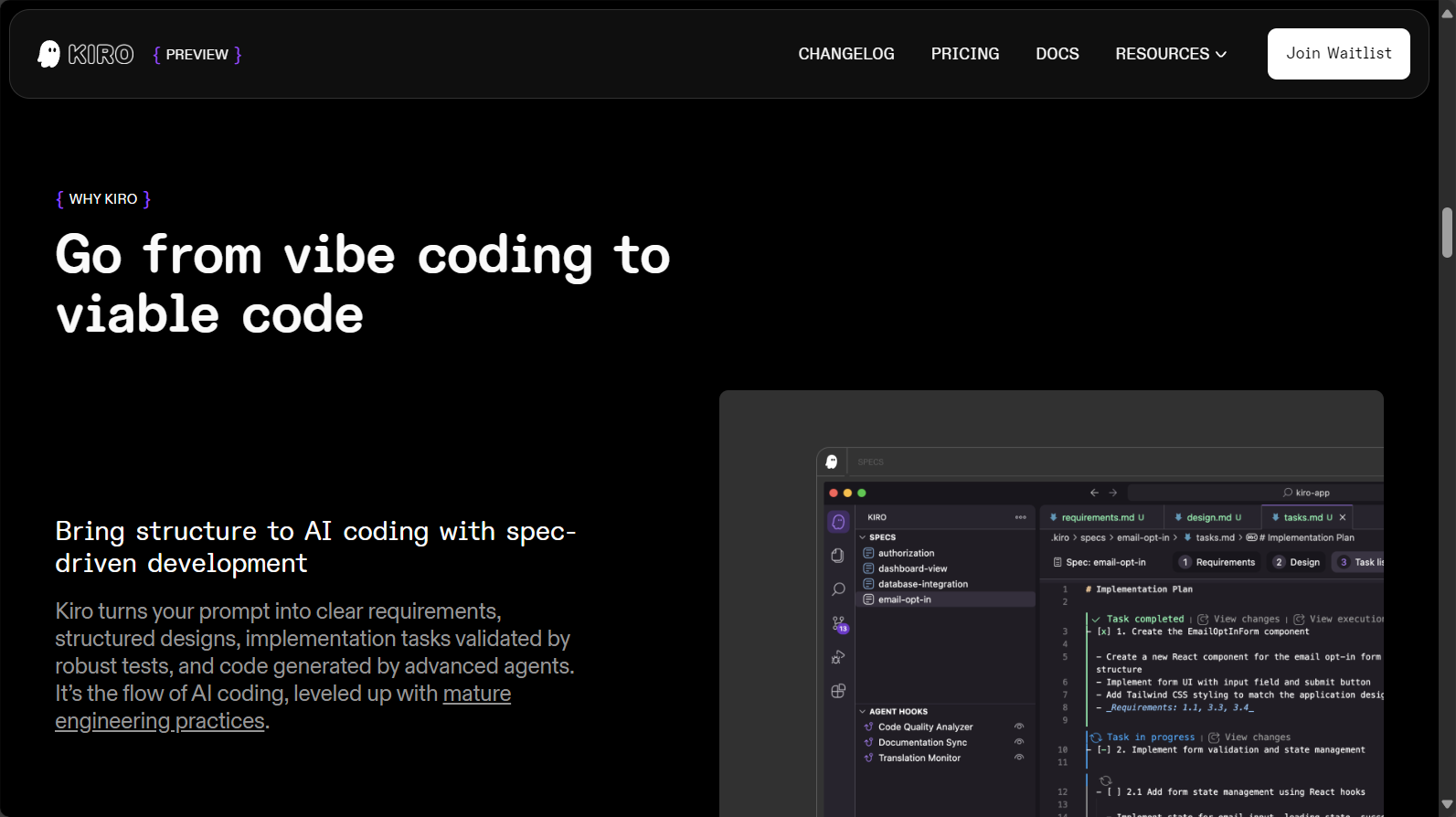Click the PREVIEW badge in header
This screenshot has width=1456, height=817.
197,55
